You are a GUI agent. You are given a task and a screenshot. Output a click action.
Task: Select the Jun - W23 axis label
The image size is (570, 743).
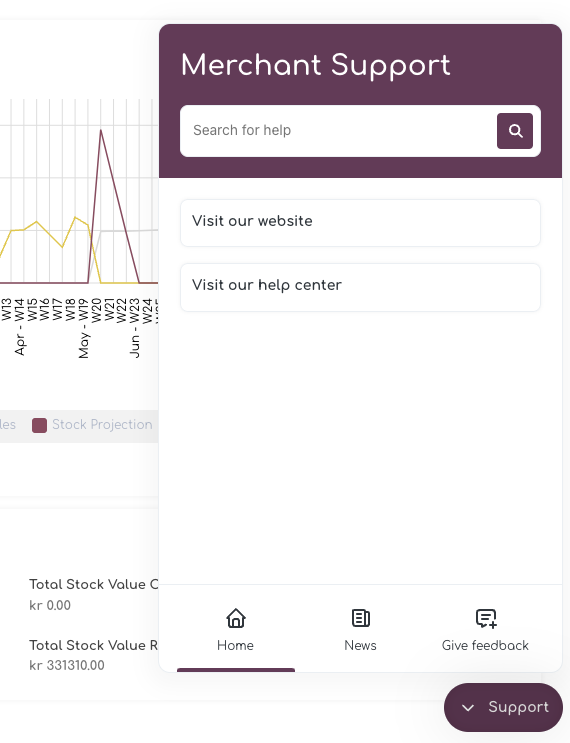click(135, 327)
